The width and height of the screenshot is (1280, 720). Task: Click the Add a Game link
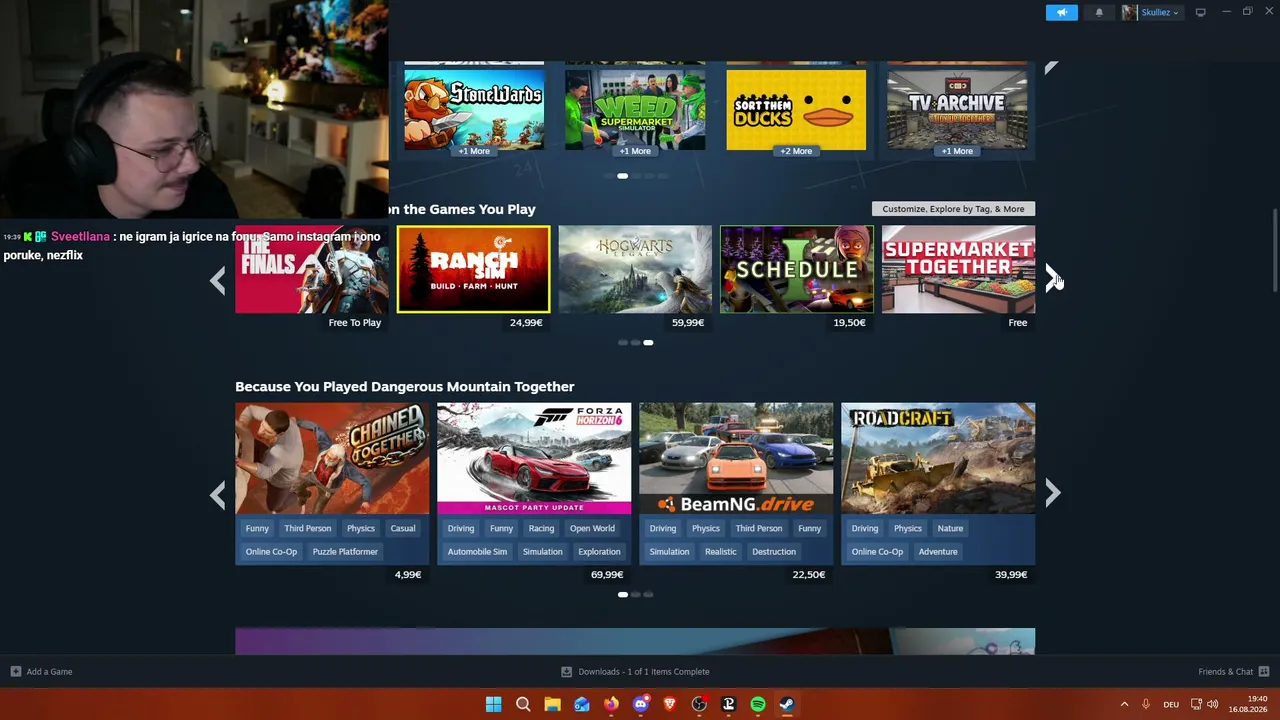[49, 672]
